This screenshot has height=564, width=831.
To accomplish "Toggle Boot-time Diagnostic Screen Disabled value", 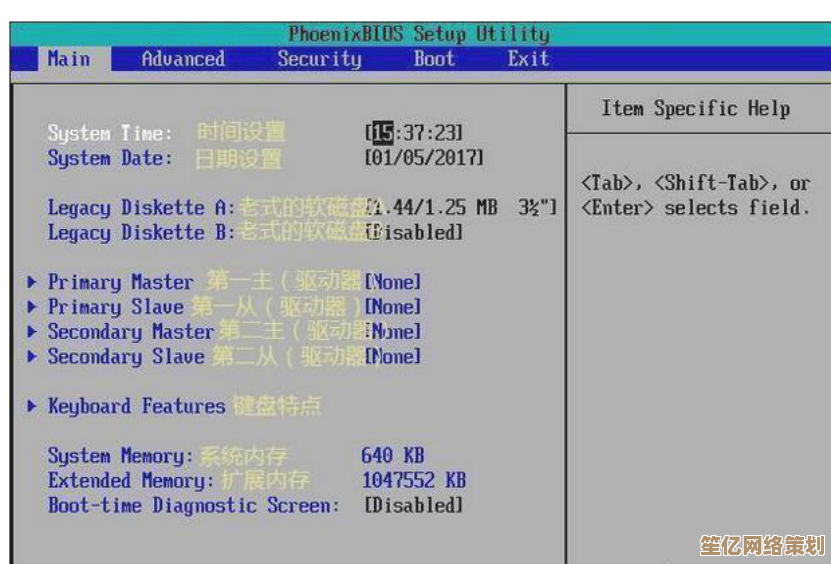I will [x=414, y=505].
